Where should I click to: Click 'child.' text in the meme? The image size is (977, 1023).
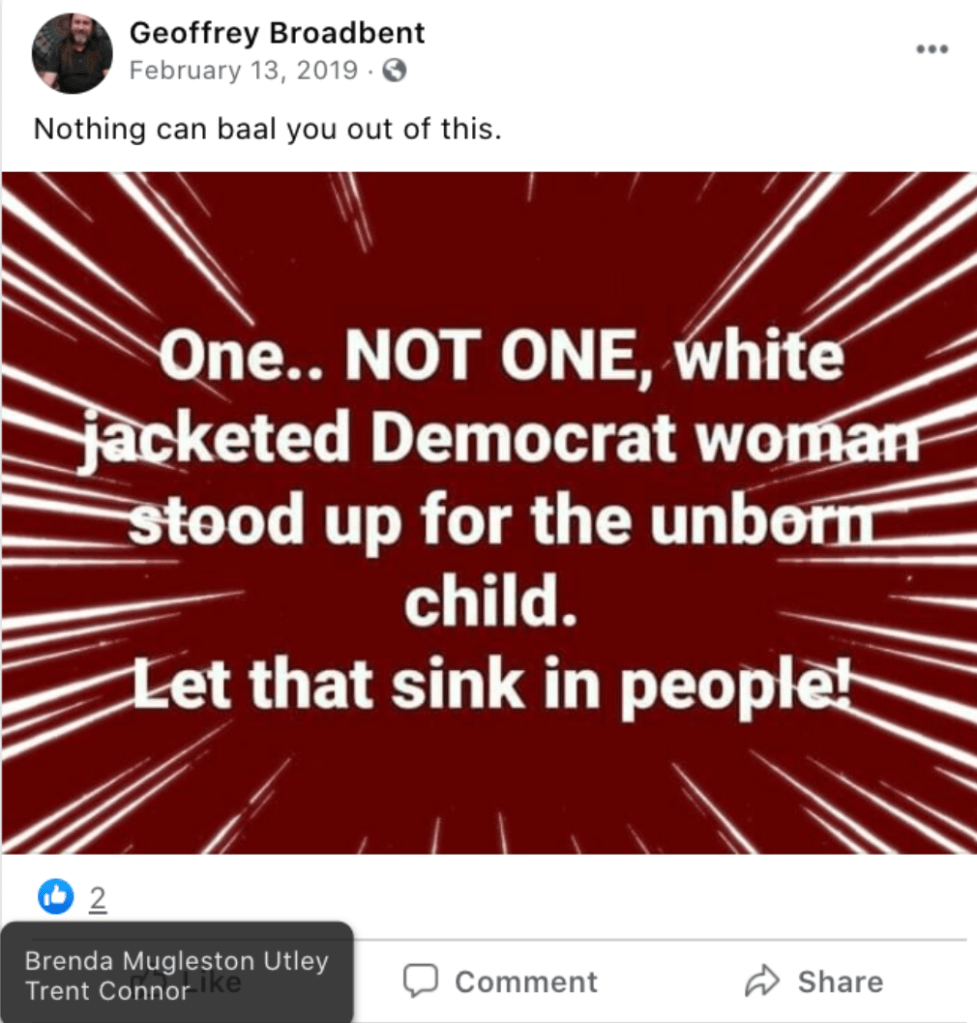tap(491, 600)
